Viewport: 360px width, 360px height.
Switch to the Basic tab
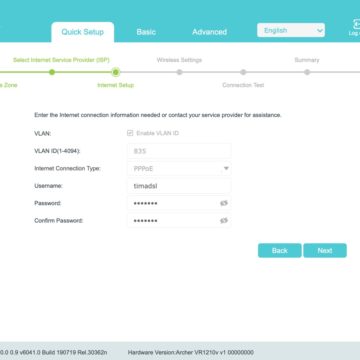(146, 32)
